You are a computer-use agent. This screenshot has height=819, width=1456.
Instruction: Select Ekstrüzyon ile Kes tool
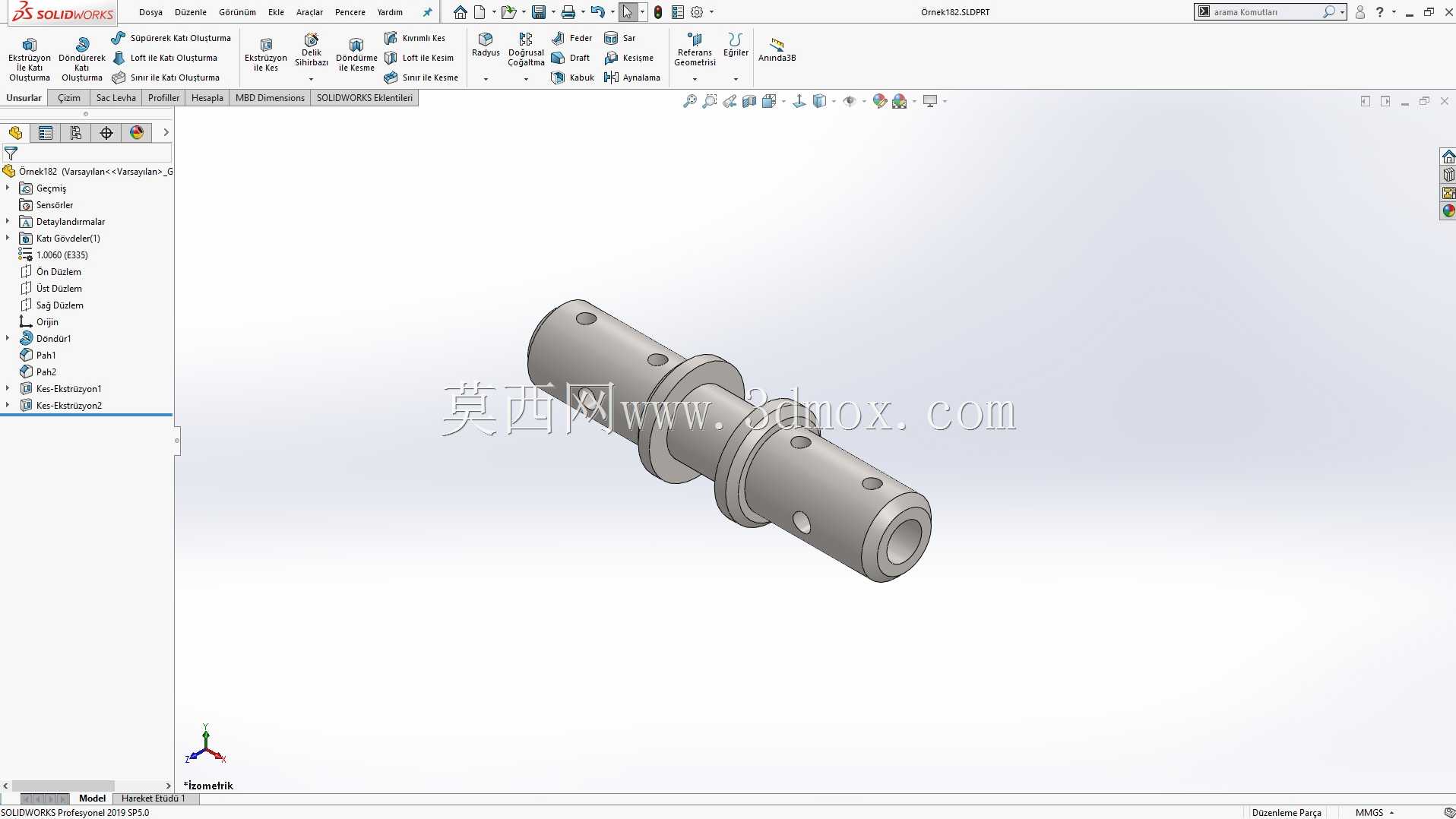tap(266, 55)
